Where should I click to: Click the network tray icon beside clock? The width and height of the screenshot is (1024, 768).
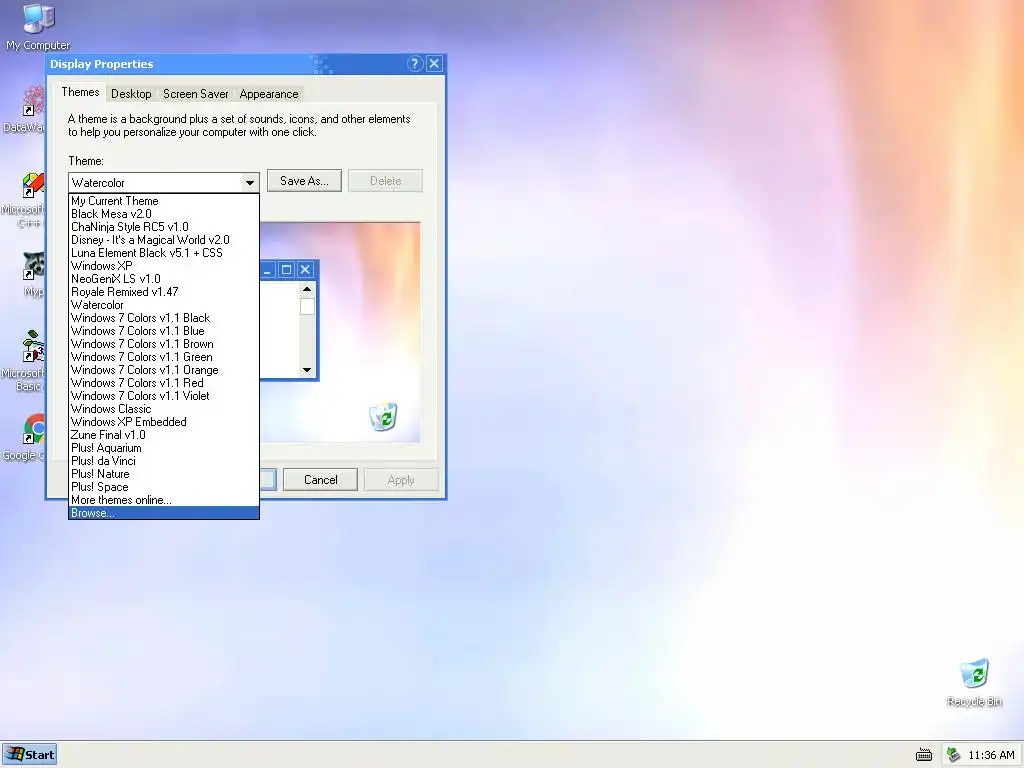pos(953,755)
